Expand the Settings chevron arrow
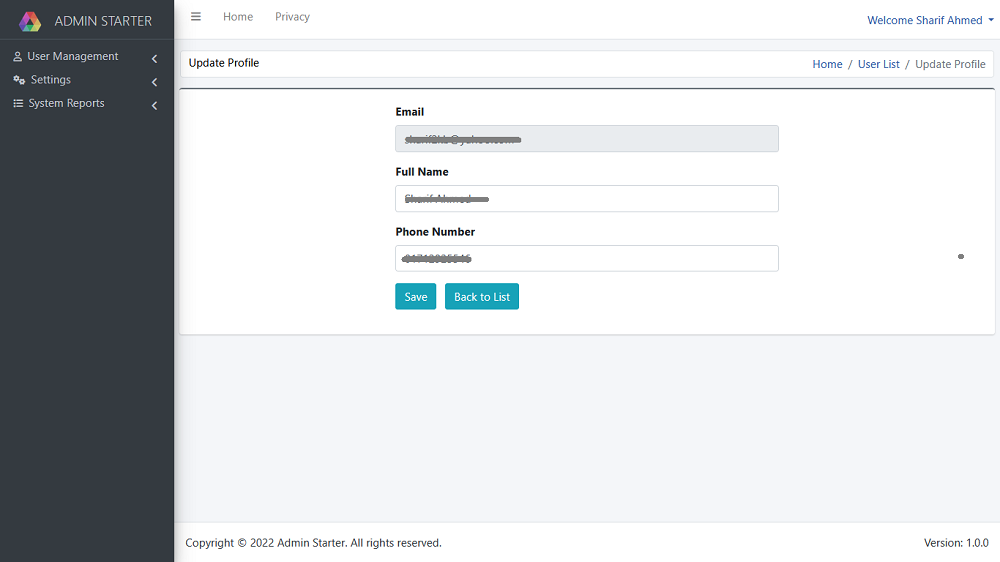Viewport: 1000px width, 562px height. (x=154, y=82)
